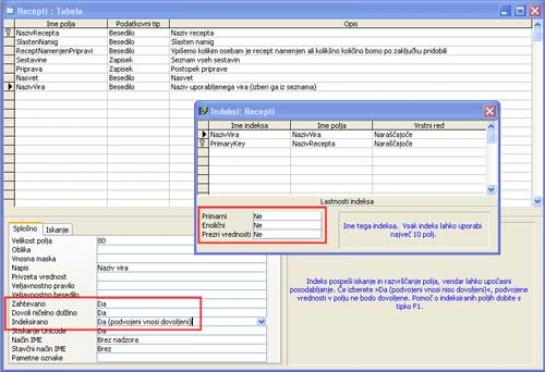Screen dimensions: 545x372
Task: Click the Privzeta vrednost property field
Action: point(181,277)
